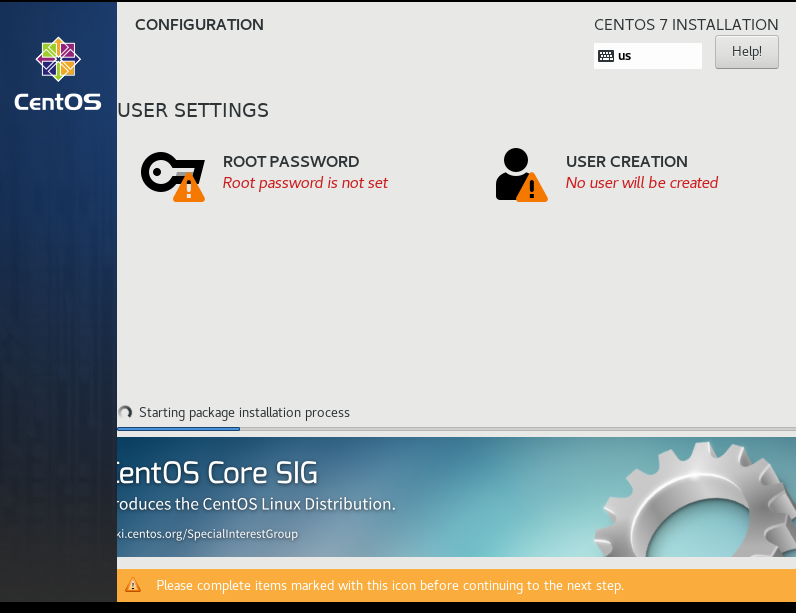Viewport: 796px width, 613px height.
Task: Click 'No user will be created' text
Action: (642, 183)
